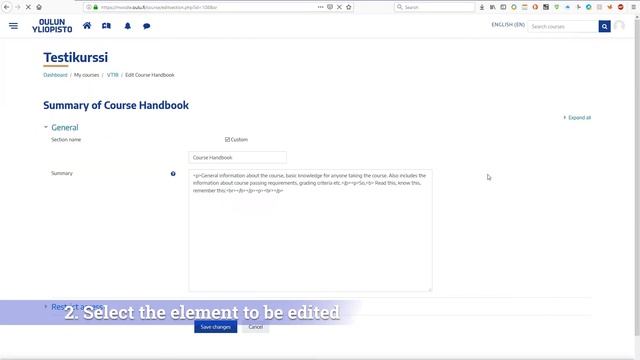
Task: Click the My courses breadcrumb
Action: pyautogui.click(x=87, y=75)
